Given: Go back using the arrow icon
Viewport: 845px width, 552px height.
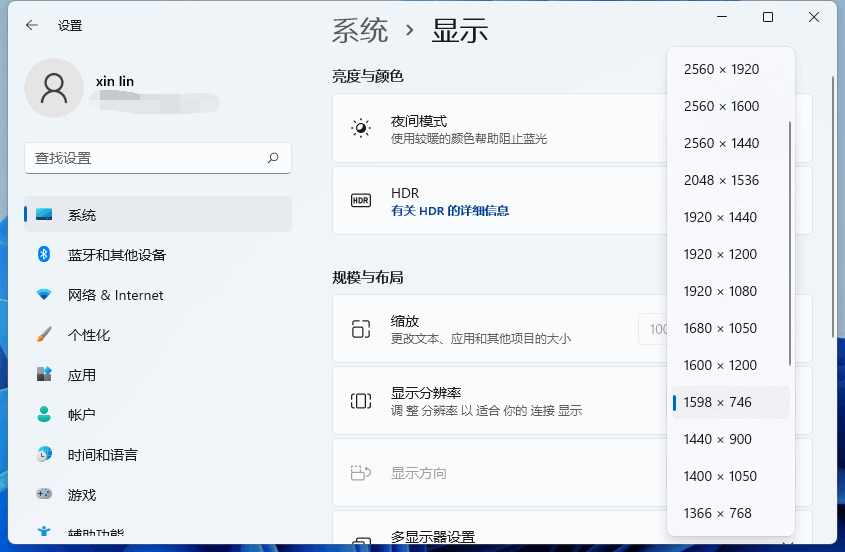Looking at the screenshot, I should [32, 25].
